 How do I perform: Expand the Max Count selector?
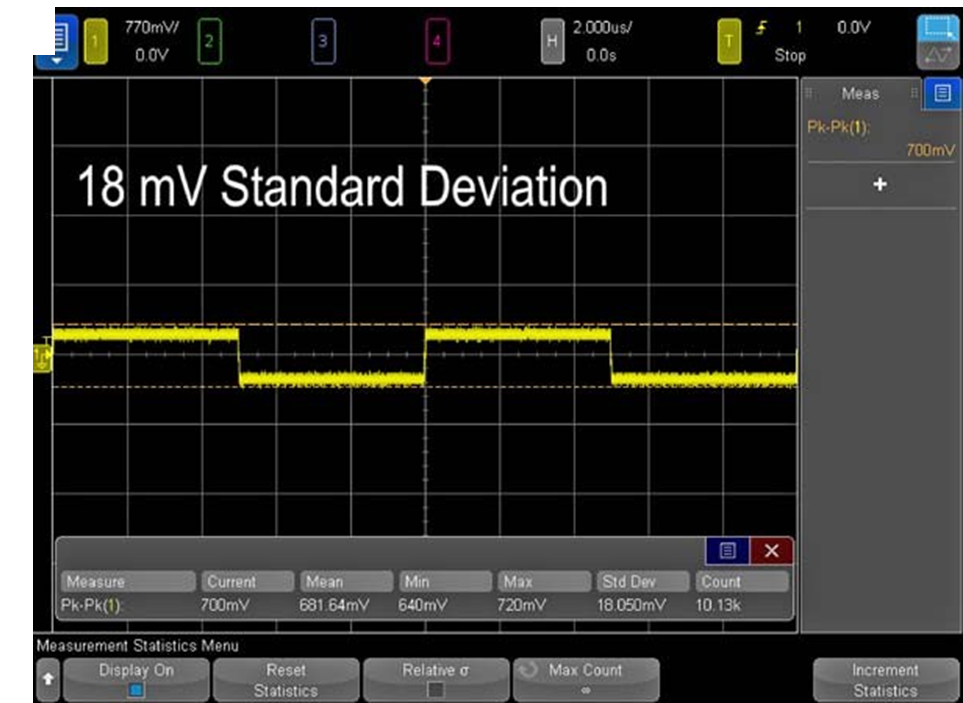coord(586,679)
